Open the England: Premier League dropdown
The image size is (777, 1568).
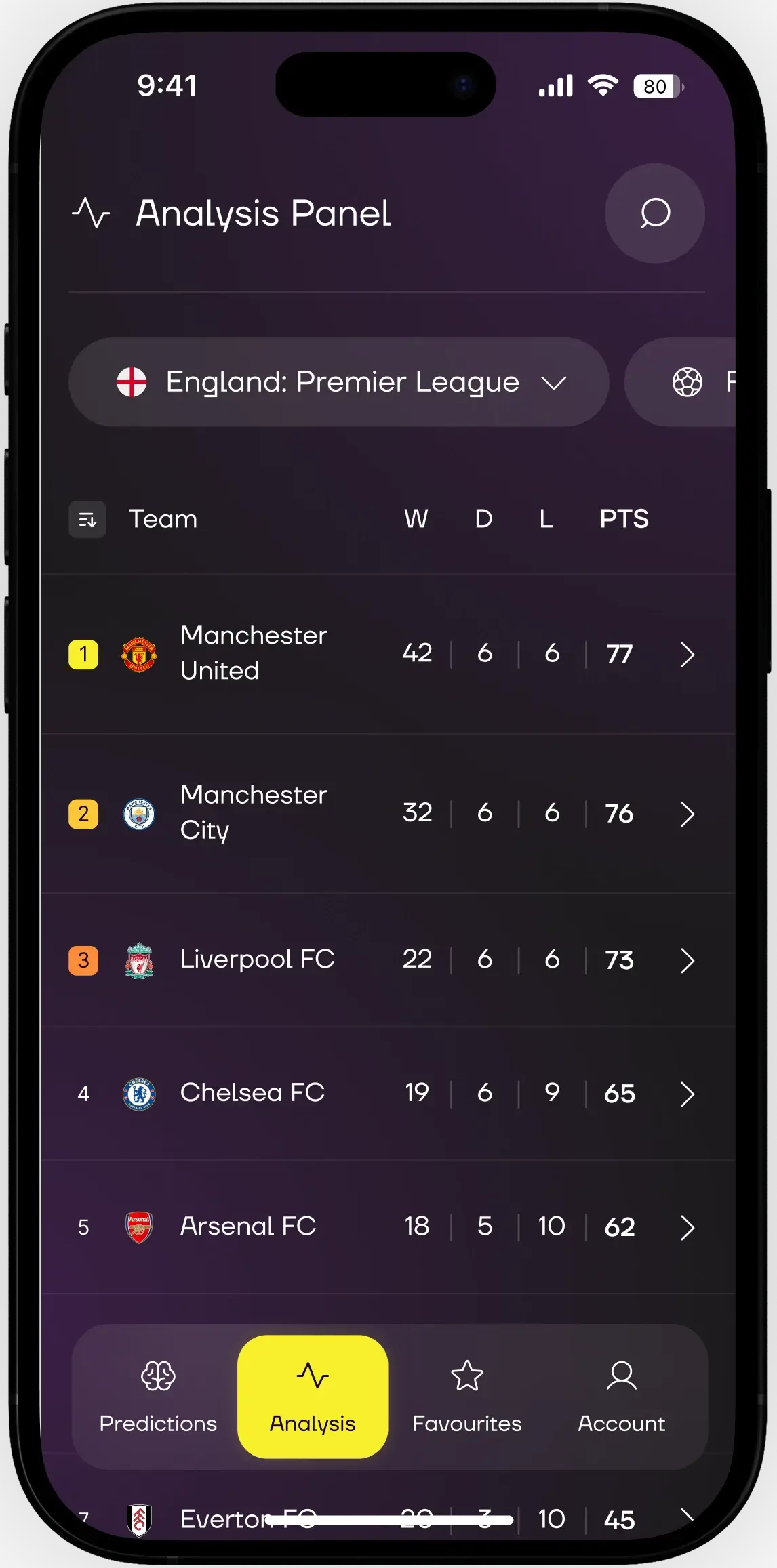pos(339,382)
